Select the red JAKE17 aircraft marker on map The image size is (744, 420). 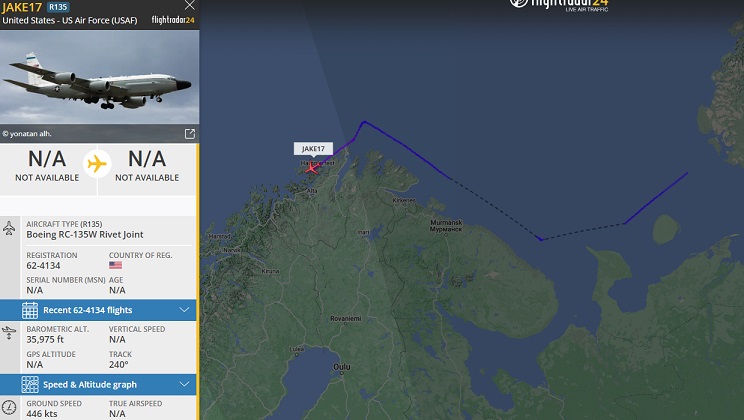311,168
